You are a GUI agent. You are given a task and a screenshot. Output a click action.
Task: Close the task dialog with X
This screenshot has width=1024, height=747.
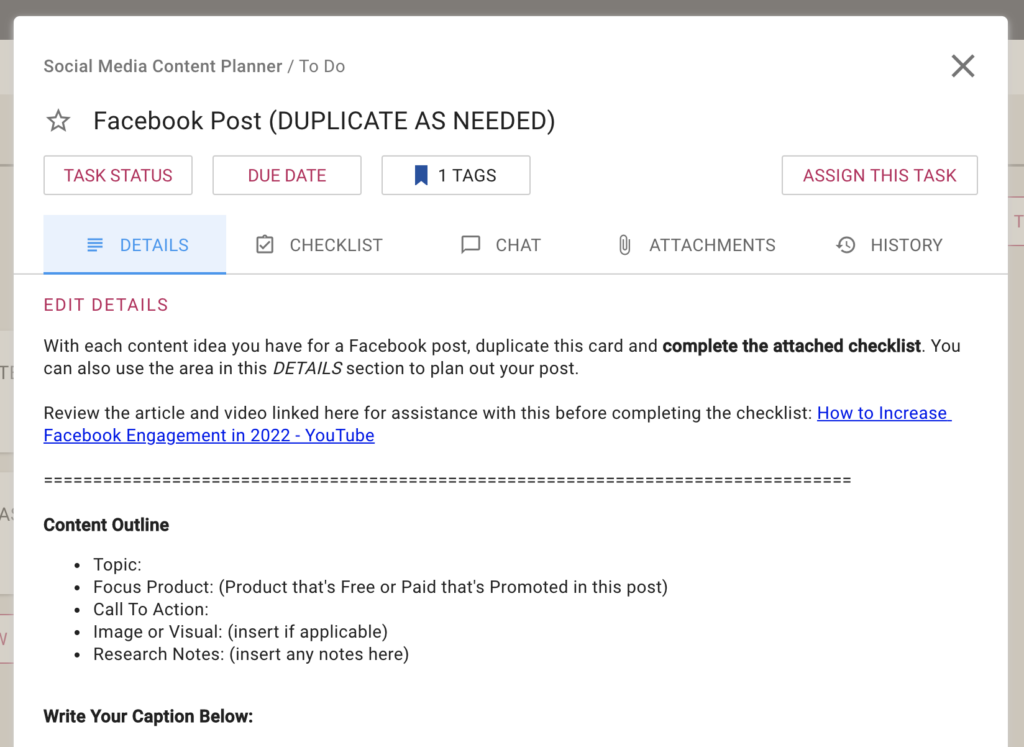[963, 66]
